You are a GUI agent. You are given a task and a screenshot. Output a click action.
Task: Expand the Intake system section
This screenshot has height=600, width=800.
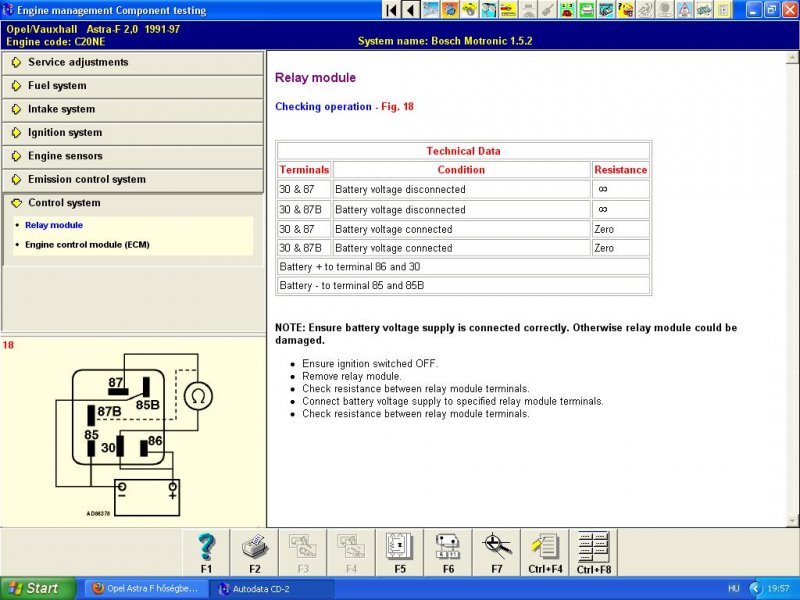[133, 109]
